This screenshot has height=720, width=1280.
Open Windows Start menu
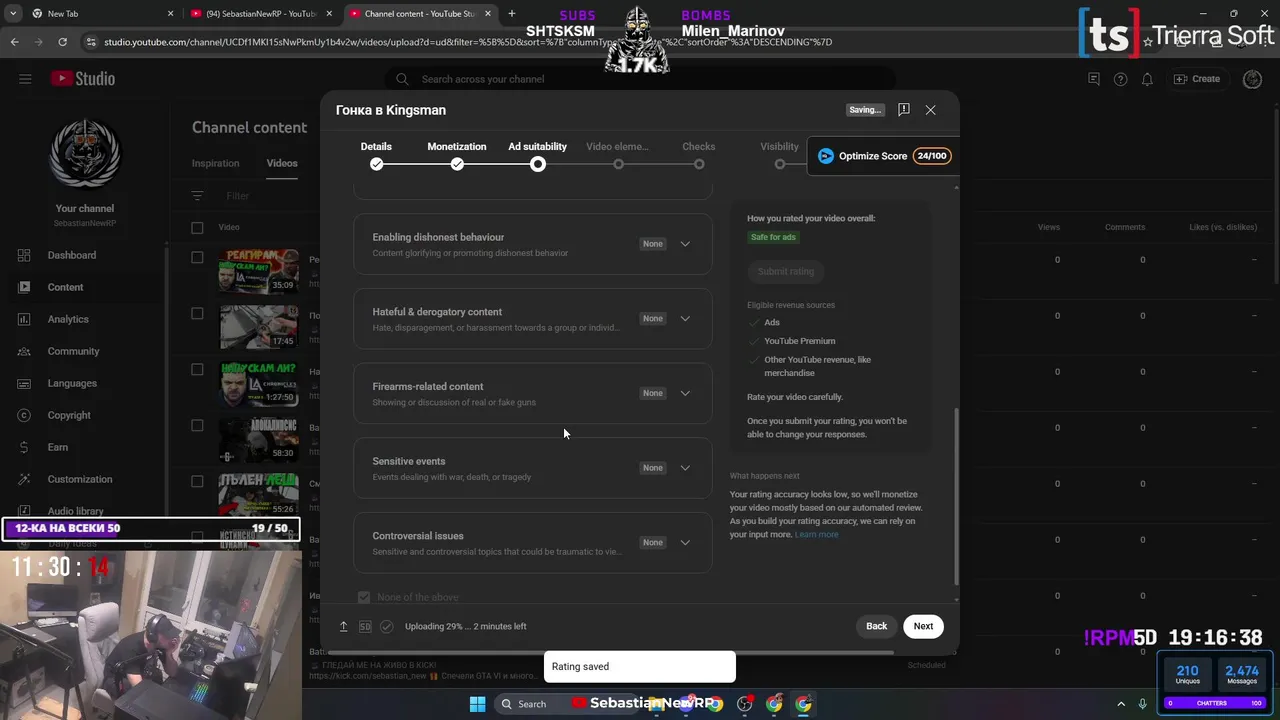tap(477, 703)
